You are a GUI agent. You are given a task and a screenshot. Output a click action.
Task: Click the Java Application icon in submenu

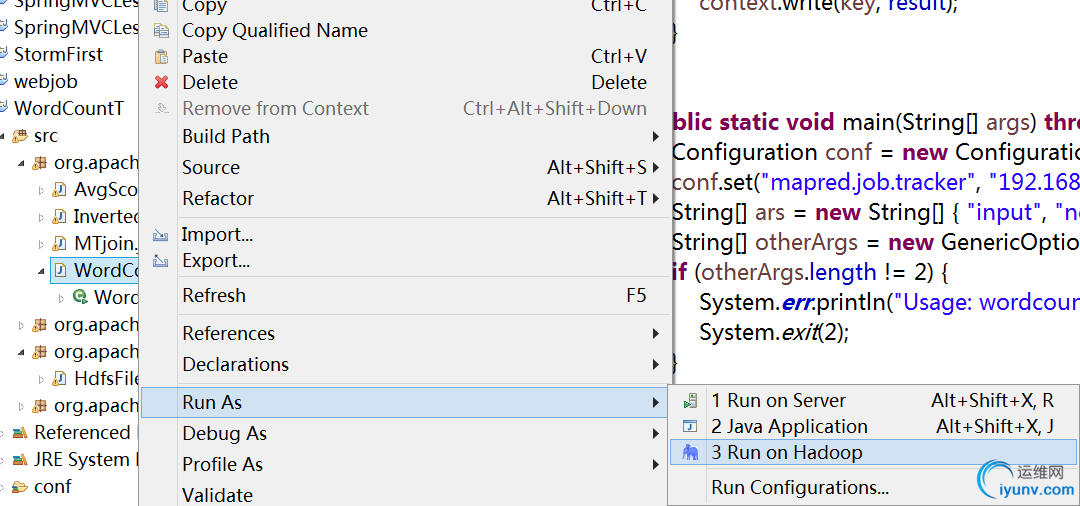[x=690, y=427]
